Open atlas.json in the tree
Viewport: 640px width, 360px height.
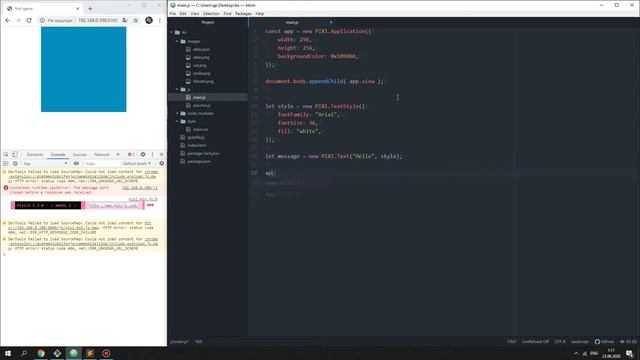pyautogui.click(x=201, y=49)
